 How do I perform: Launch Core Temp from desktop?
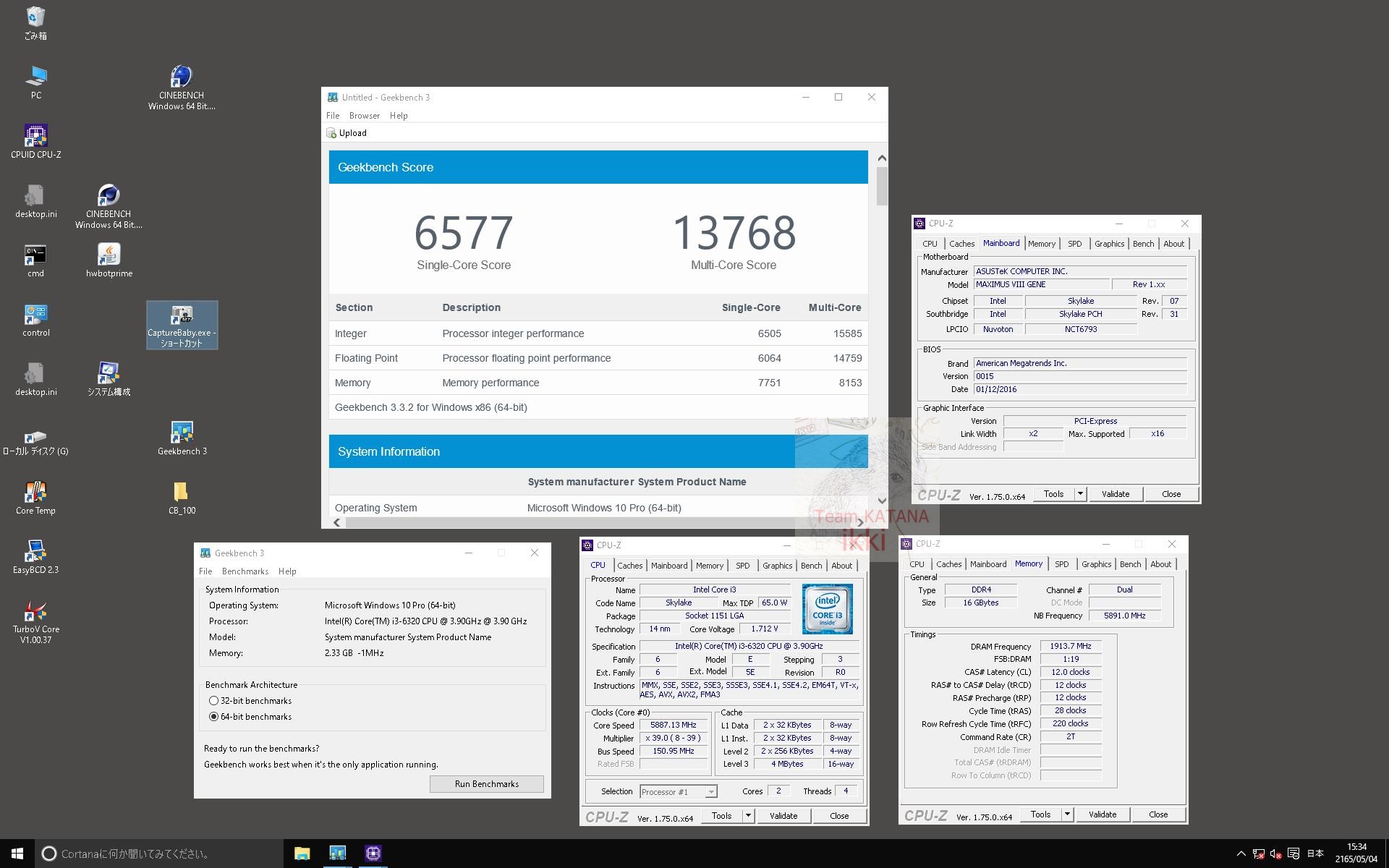[35, 498]
